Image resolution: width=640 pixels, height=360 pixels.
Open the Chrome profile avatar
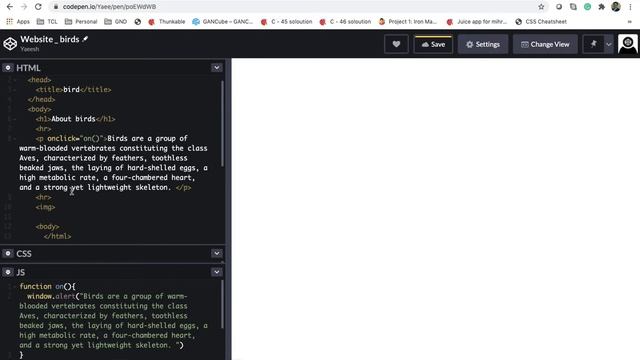616,7
